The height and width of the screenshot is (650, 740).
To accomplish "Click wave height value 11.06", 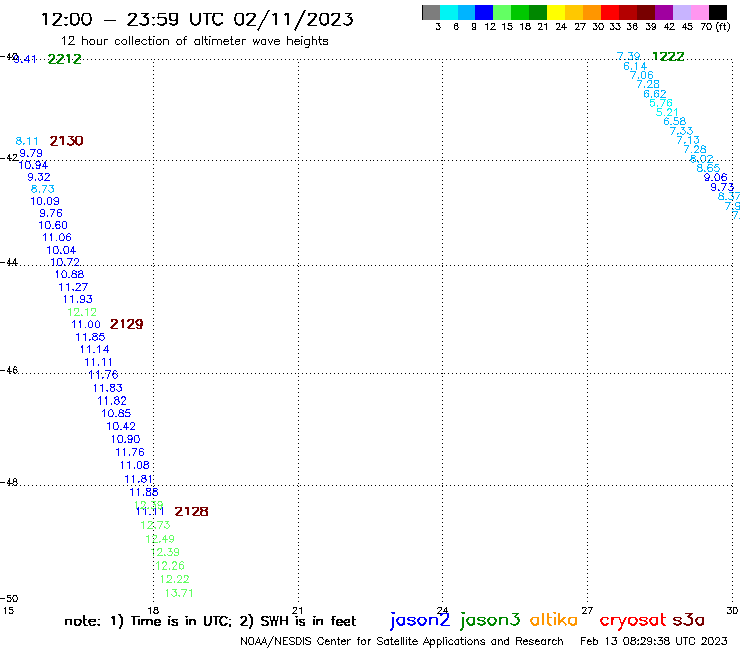I will [57, 237].
